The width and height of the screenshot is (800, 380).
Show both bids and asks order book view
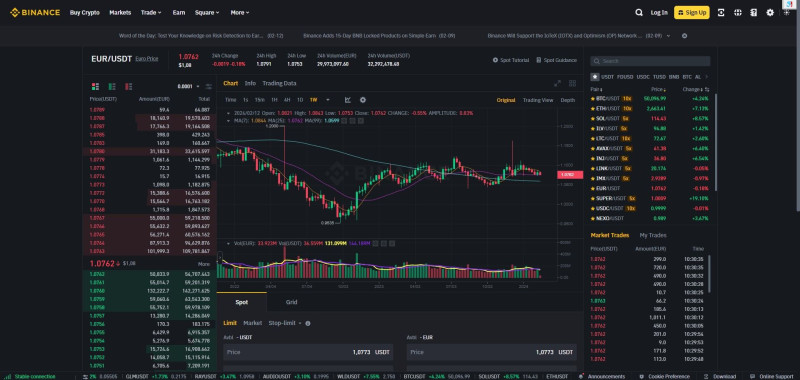95,86
